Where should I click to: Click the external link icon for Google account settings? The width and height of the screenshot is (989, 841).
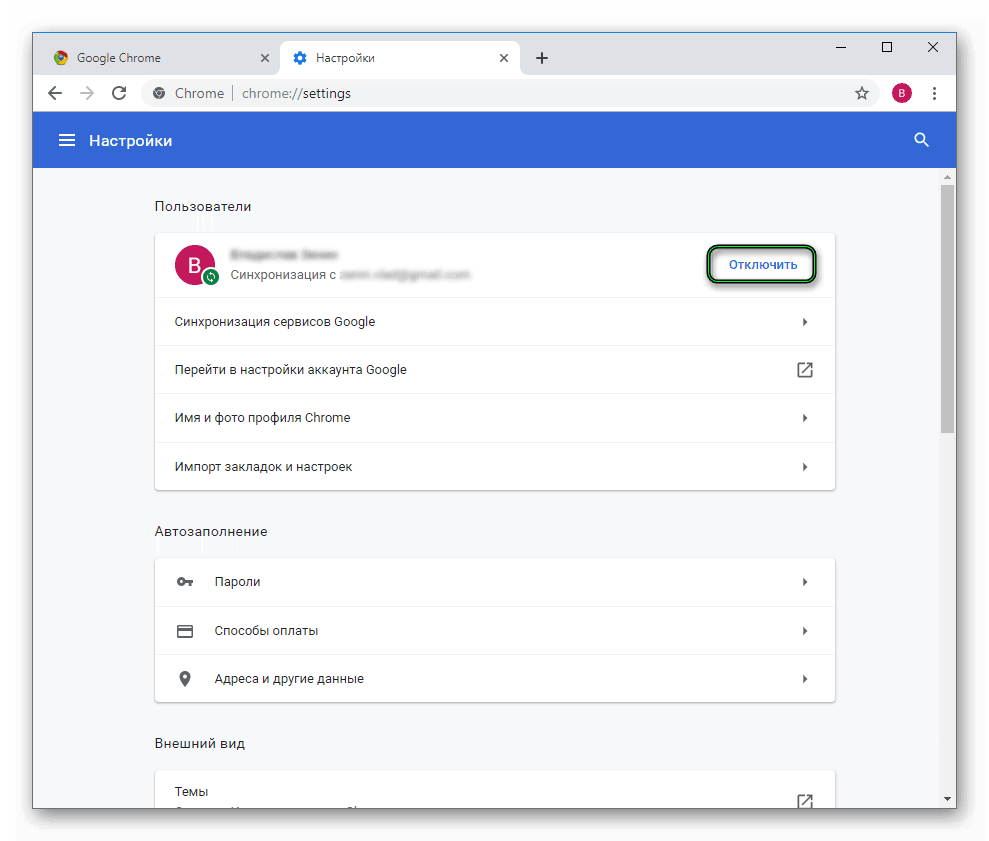pos(805,370)
